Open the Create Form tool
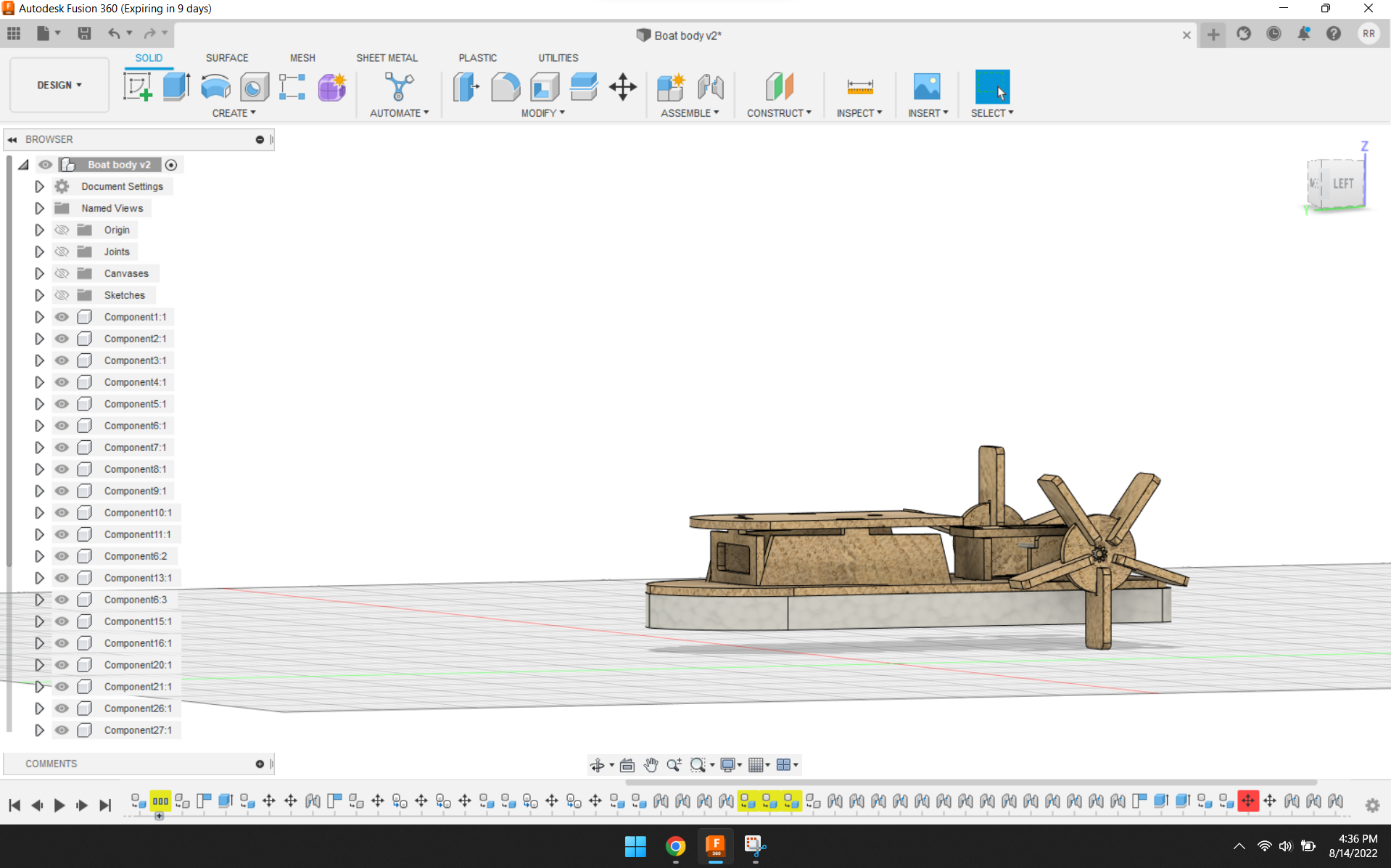 [x=331, y=86]
